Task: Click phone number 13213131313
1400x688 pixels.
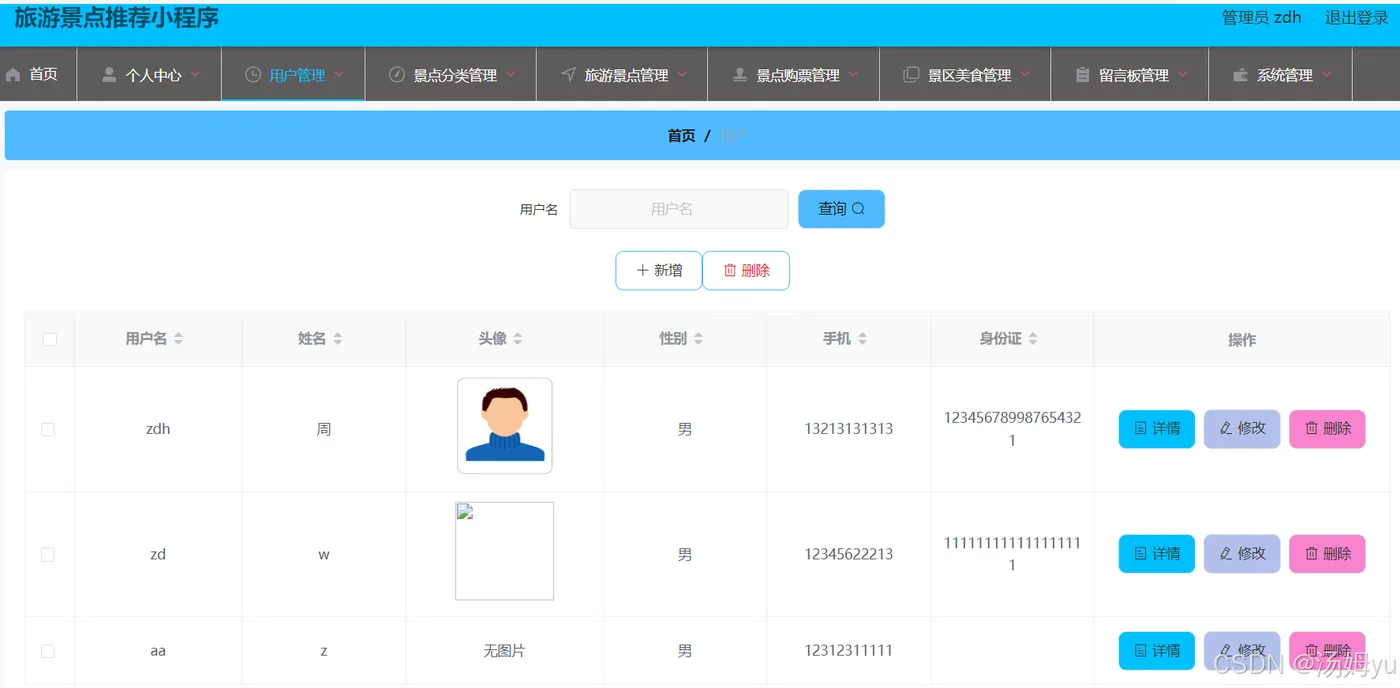Action: (849, 429)
